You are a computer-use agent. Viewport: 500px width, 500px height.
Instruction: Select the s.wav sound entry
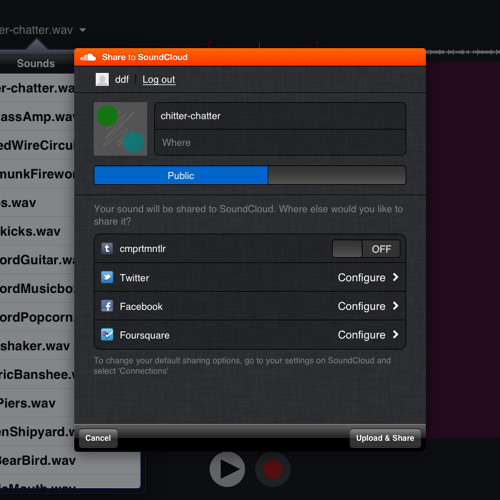pyautogui.click(x=37, y=203)
